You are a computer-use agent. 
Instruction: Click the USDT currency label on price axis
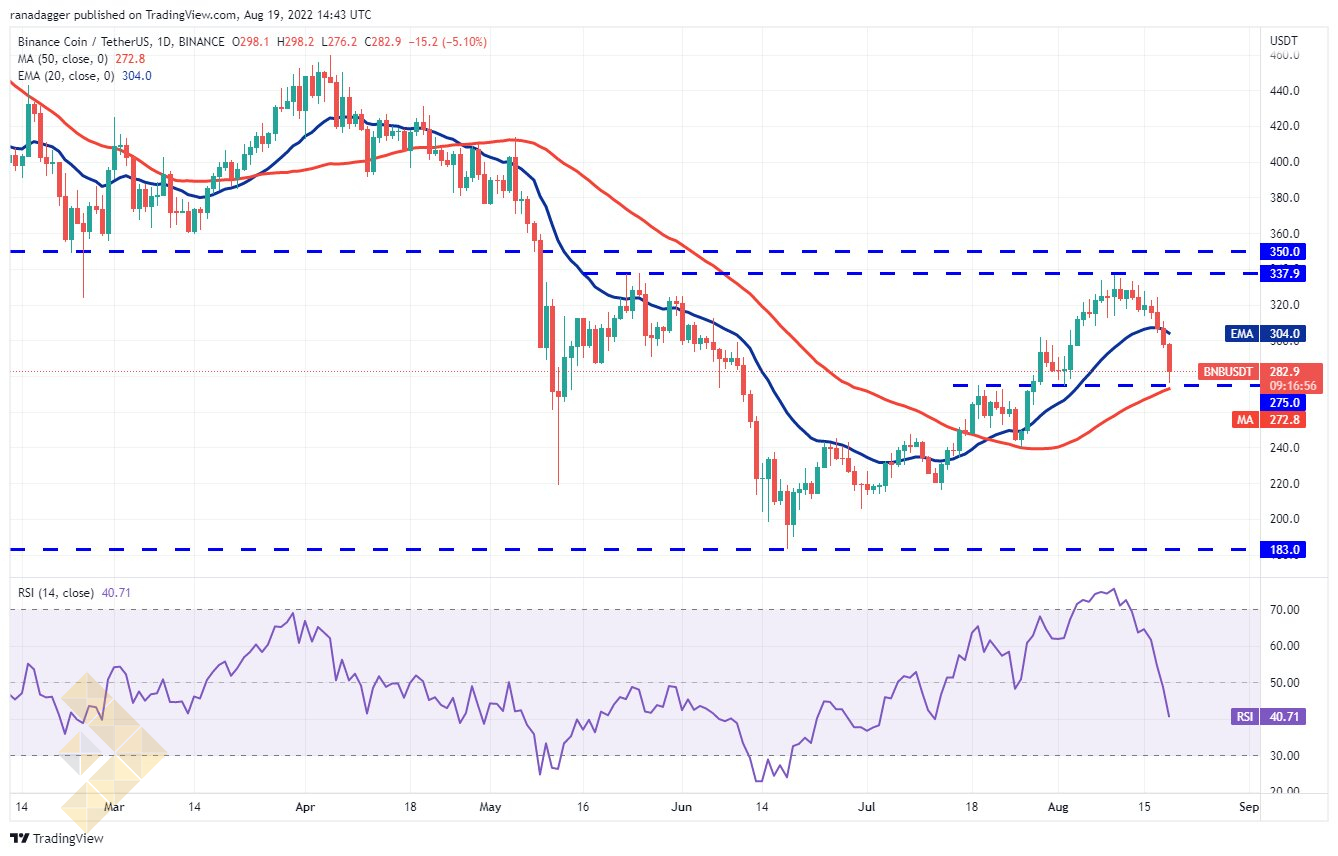point(1284,40)
